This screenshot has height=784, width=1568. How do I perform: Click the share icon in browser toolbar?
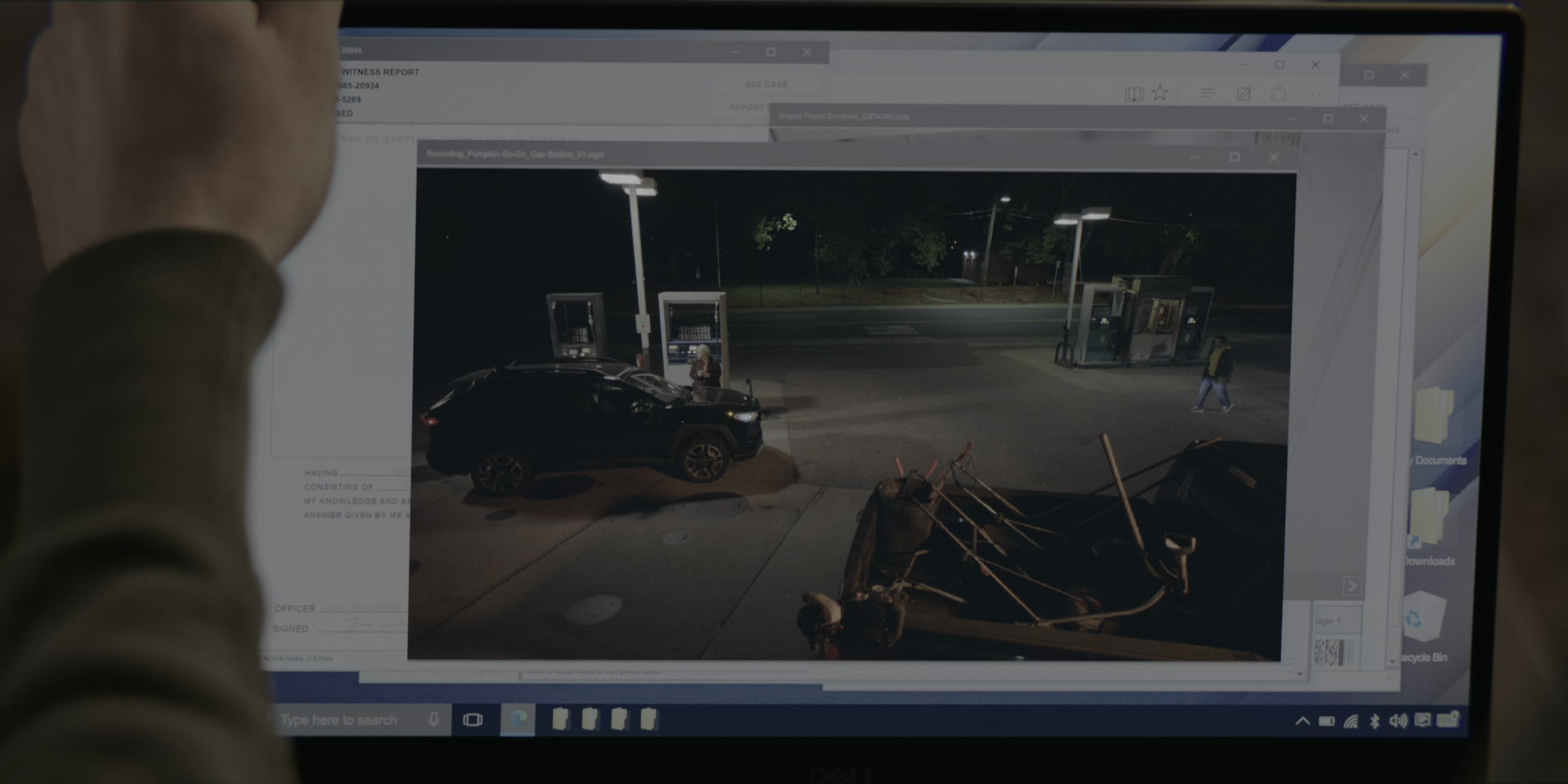pos(1278,94)
